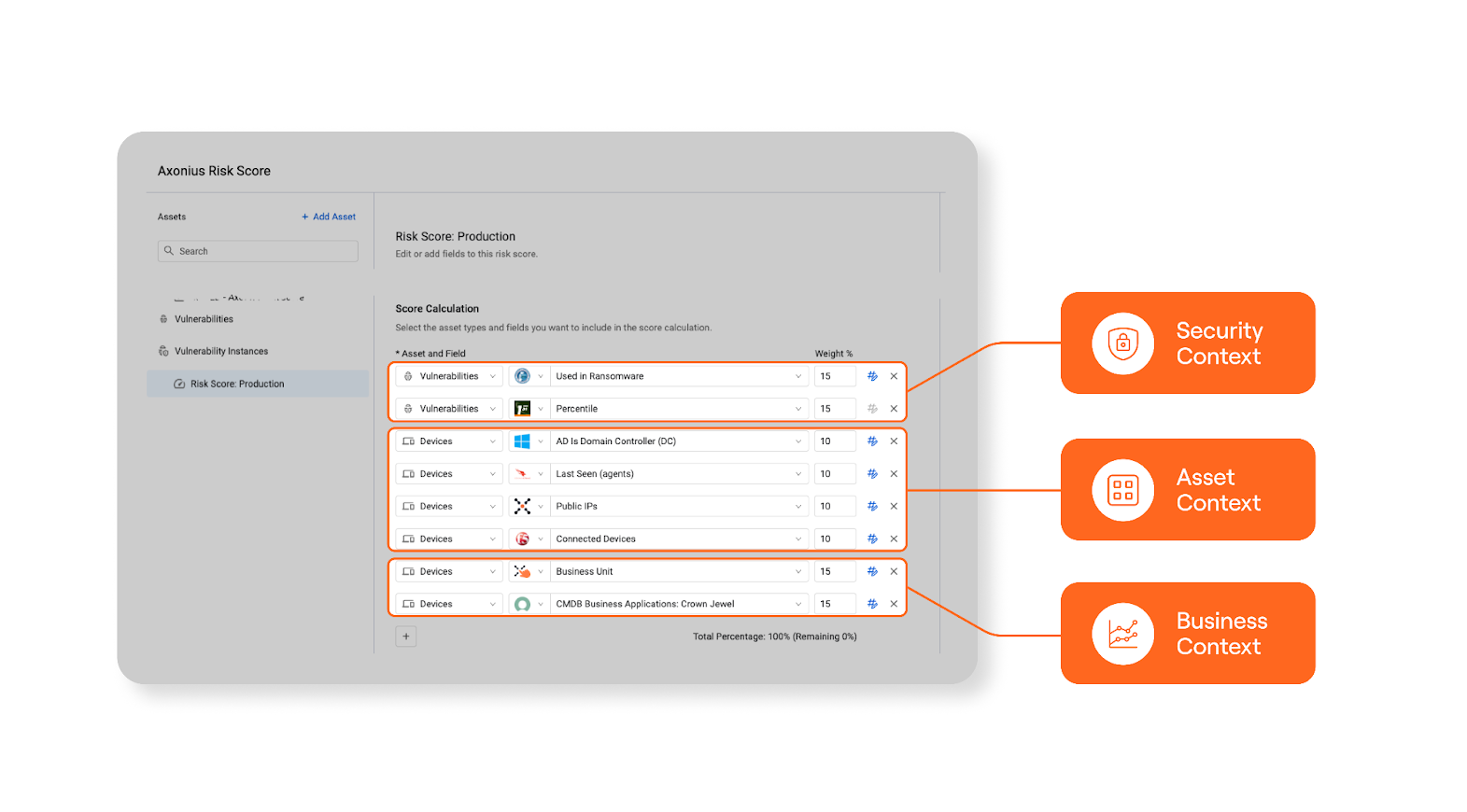Screen dimensions: 1467x812
Task: Select Vulnerability Instances in assets list
Action: pyautogui.click(x=220, y=351)
